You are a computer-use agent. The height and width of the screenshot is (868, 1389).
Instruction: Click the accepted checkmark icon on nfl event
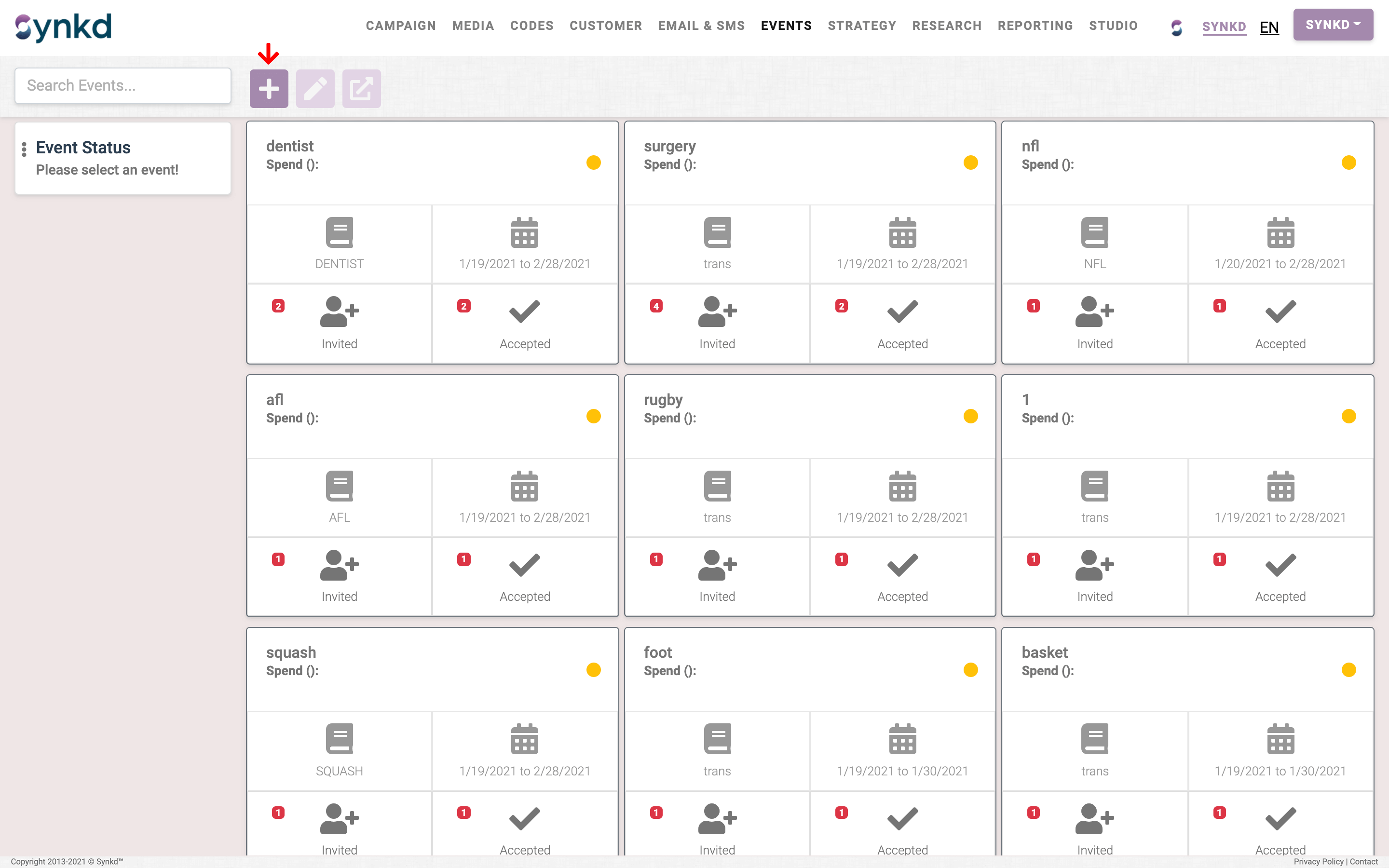click(x=1280, y=312)
